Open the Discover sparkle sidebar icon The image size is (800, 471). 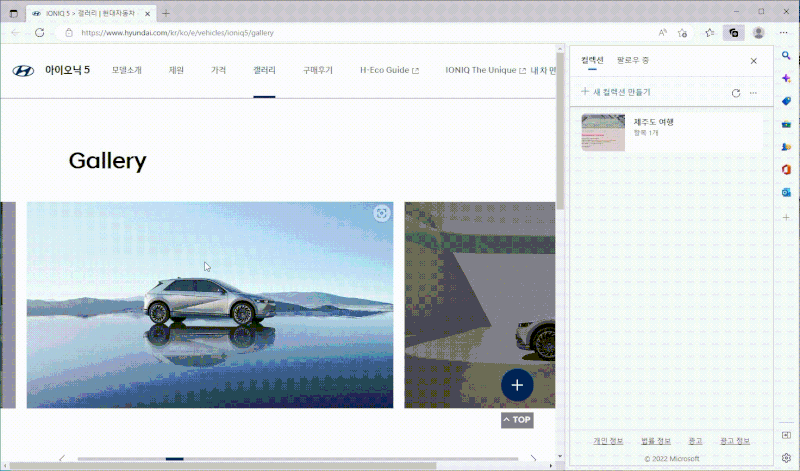click(x=786, y=78)
